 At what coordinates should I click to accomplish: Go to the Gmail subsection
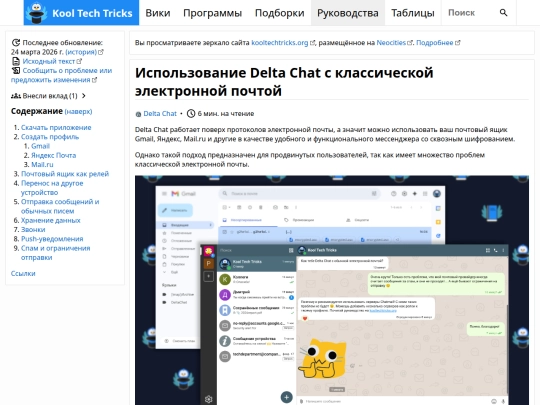(41, 146)
